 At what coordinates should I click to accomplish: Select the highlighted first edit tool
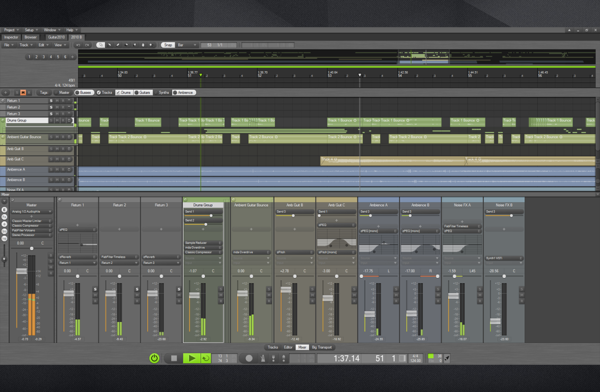point(100,45)
